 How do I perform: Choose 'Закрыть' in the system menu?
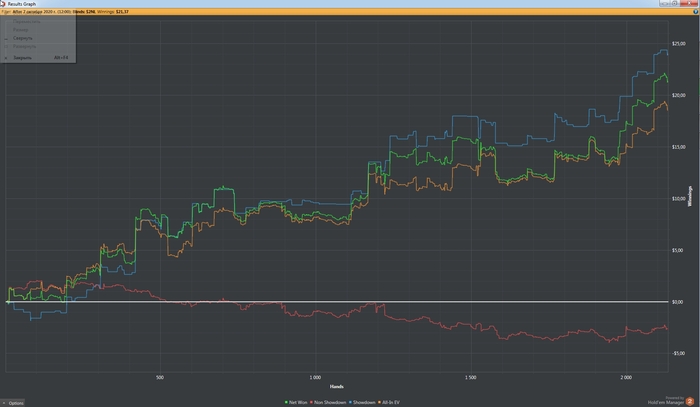coord(38,58)
